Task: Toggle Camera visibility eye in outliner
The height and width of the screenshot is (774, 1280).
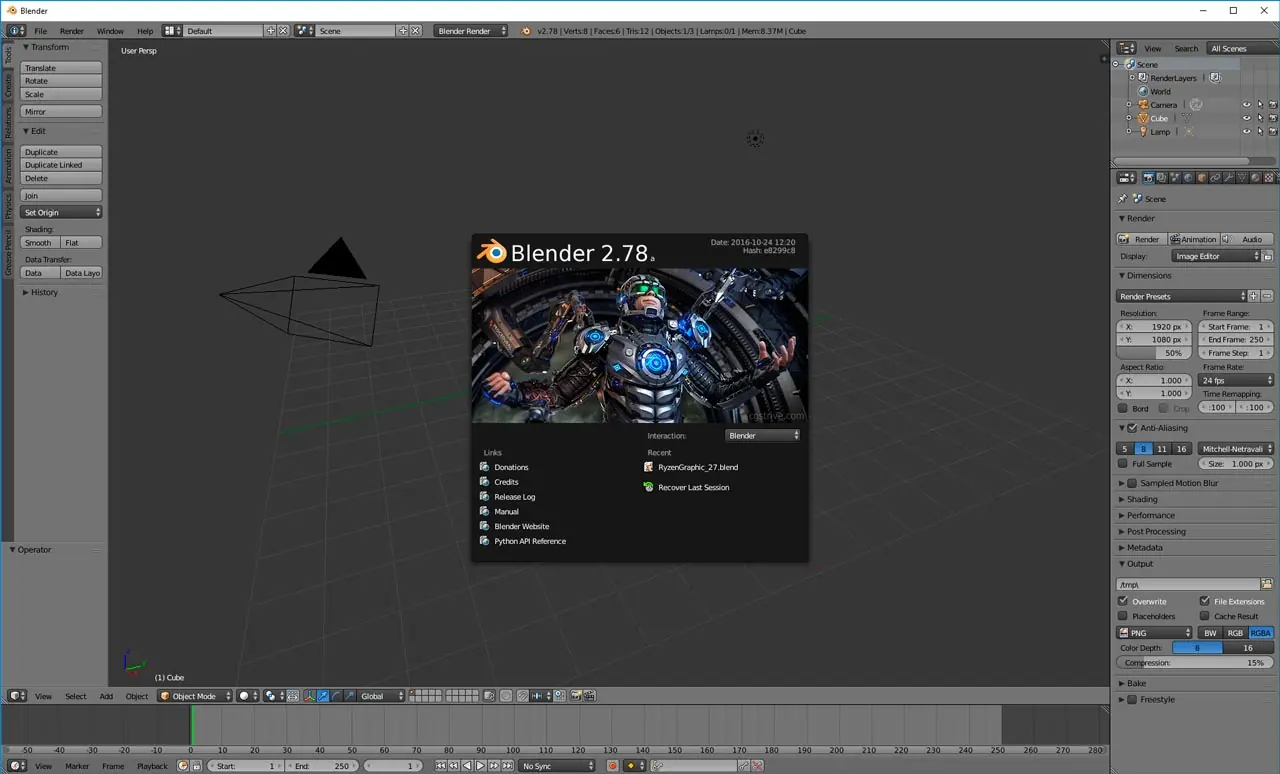Action: point(1247,105)
